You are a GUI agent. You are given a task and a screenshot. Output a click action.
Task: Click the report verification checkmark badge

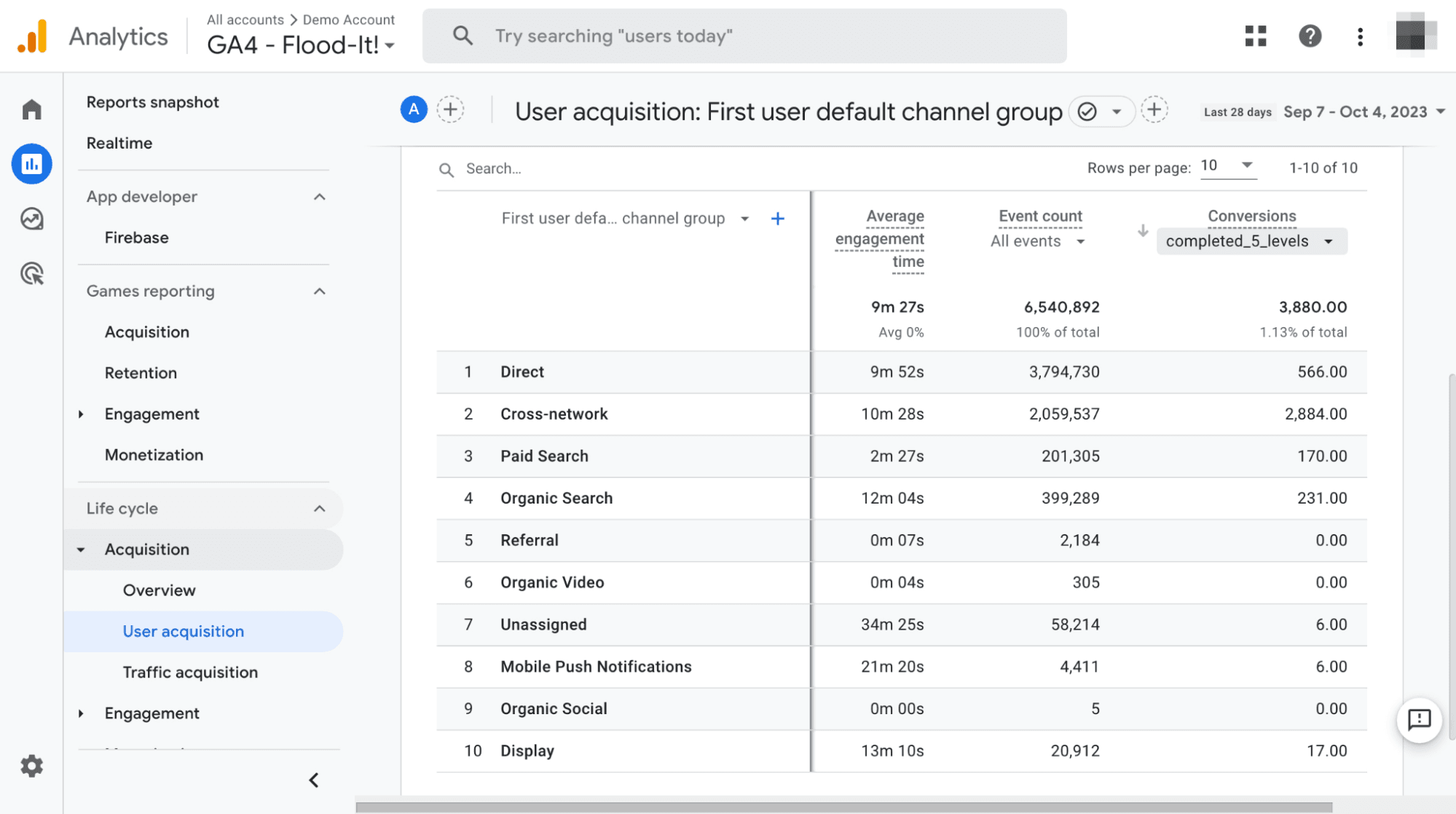point(1087,111)
